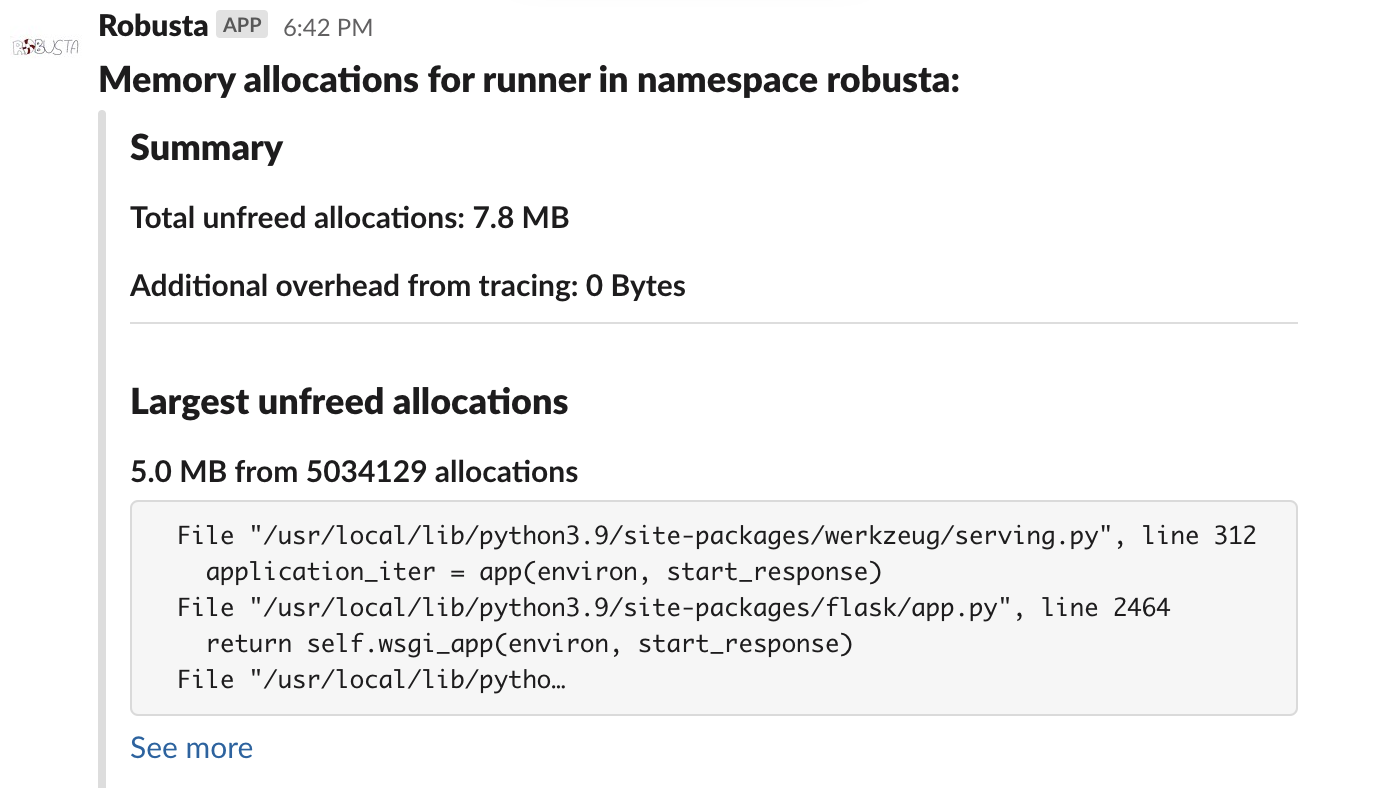
Task: Click the Summary heading
Action: coord(206,148)
